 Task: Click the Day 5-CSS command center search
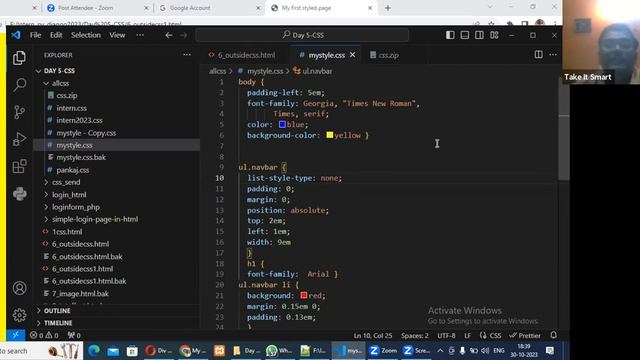click(302, 35)
